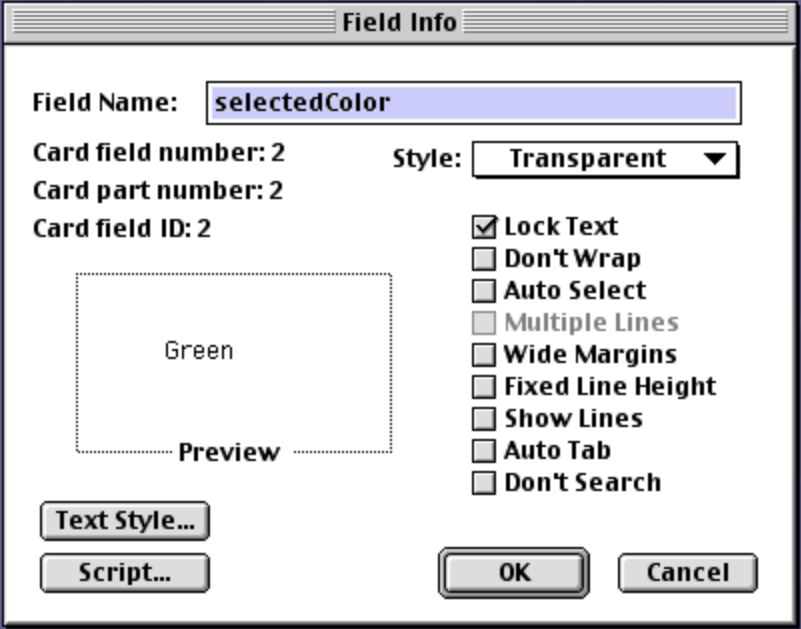Click the word Green in the preview
Viewport: 801px width, 629px height.
(x=198, y=350)
